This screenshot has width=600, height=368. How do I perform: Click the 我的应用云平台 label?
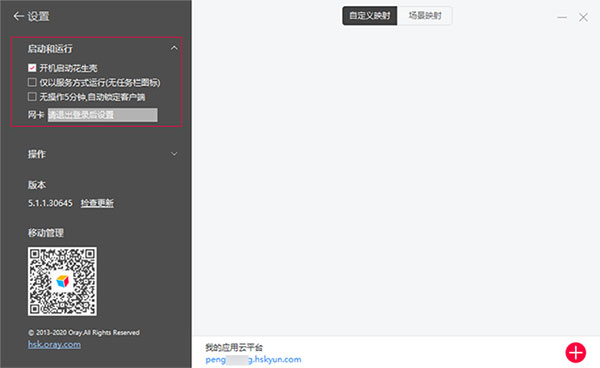coord(234,347)
